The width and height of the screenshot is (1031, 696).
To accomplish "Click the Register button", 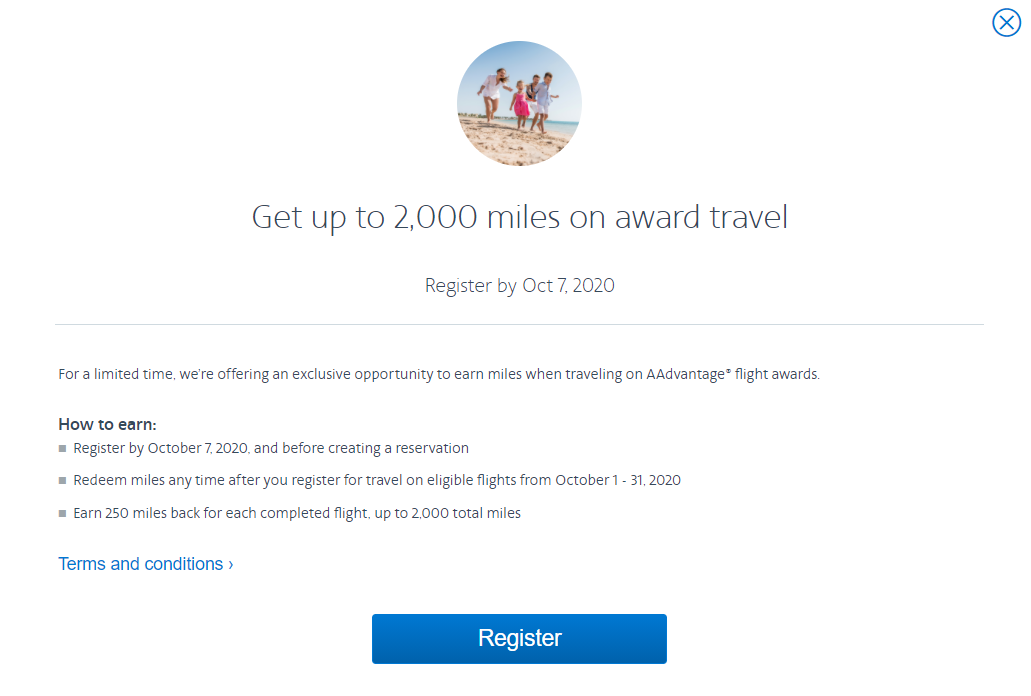I will coord(519,639).
